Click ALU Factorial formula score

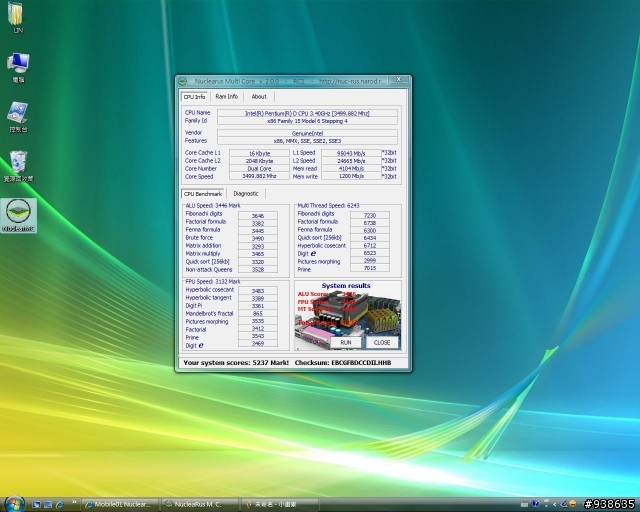(258, 223)
